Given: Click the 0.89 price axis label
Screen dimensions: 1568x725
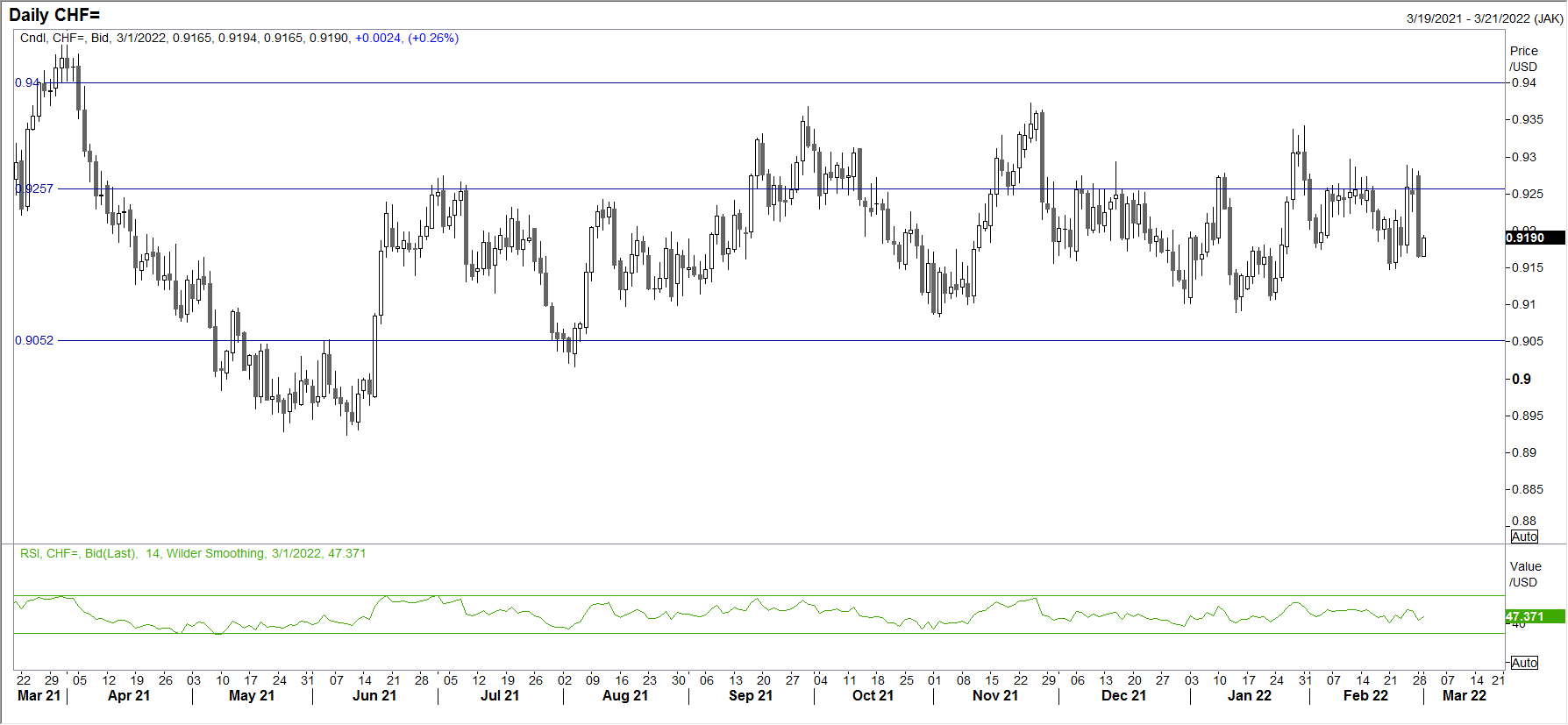Looking at the screenshot, I should pyautogui.click(x=1524, y=452).
